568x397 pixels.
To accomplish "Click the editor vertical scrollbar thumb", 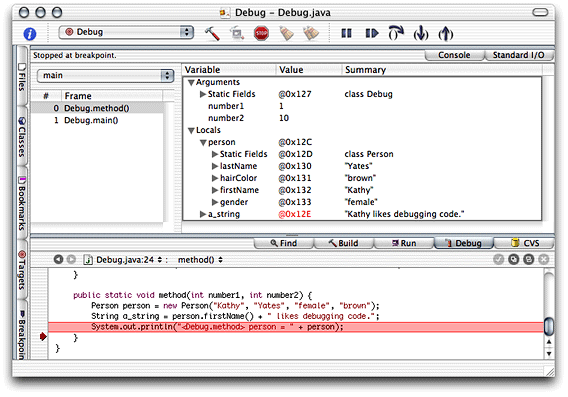I will click(549, 326).
